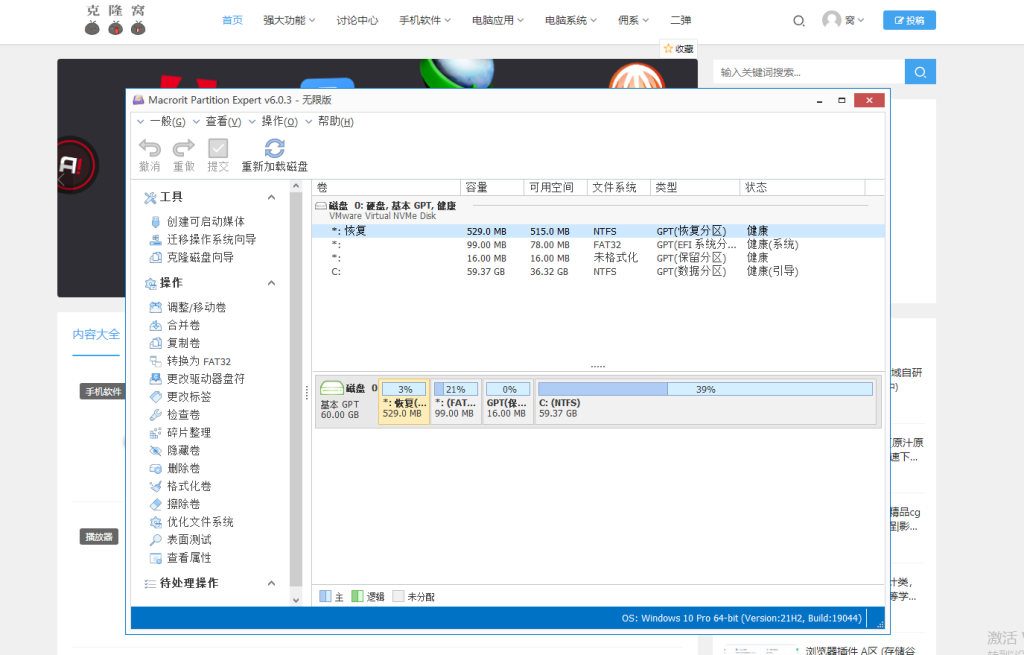Click the website search magnifier icon in header
1024x655 pixels.
[799, 21]
